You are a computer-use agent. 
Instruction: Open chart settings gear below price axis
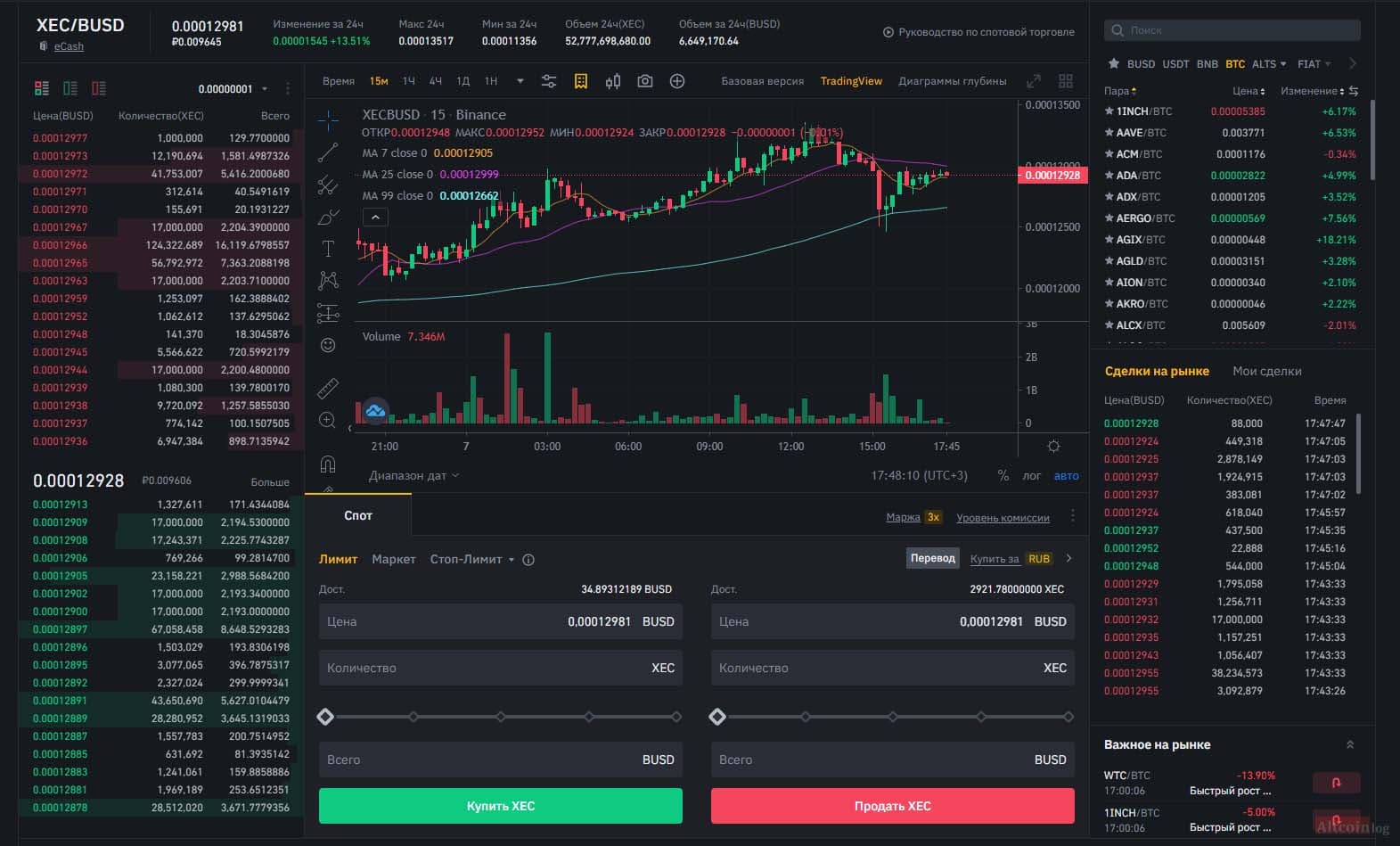(1053, 447)
